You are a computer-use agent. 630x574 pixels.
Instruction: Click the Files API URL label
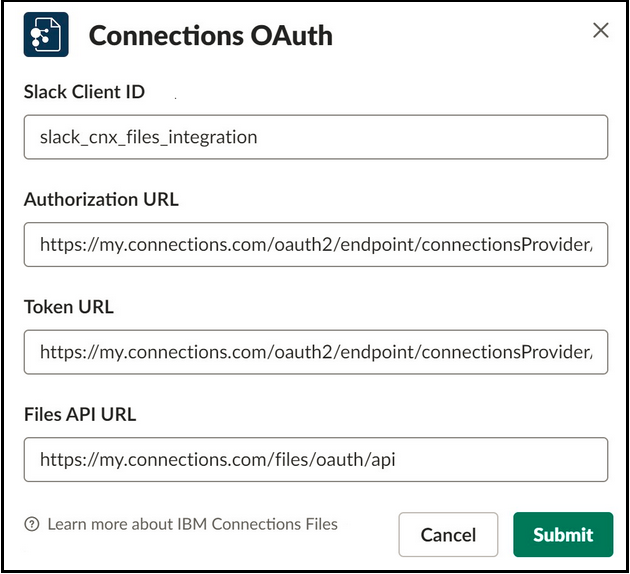pos(80,415)
